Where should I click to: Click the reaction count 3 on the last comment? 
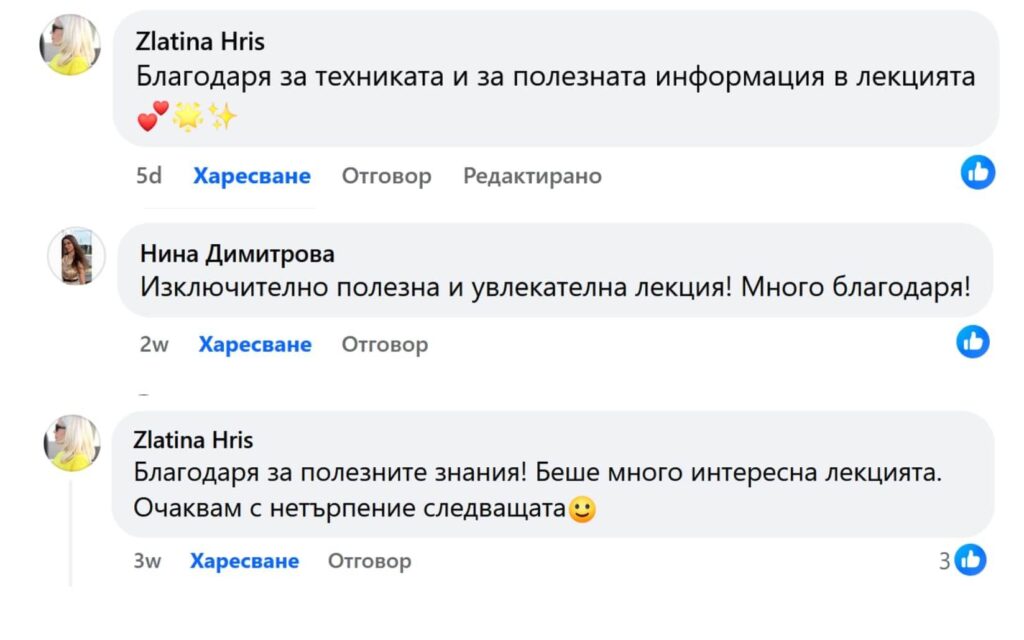coord(944,561)
